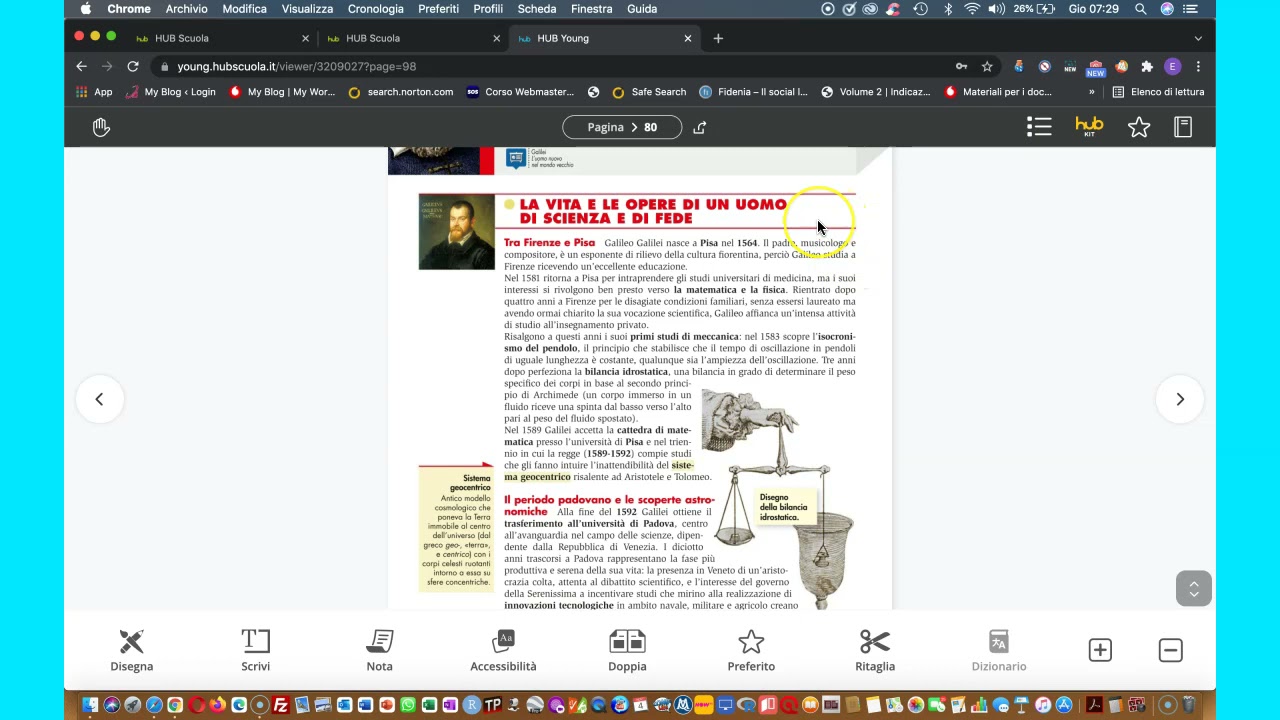Open the Dizionario tool
The image size is (1280, 720).
(x=999, y=651)
